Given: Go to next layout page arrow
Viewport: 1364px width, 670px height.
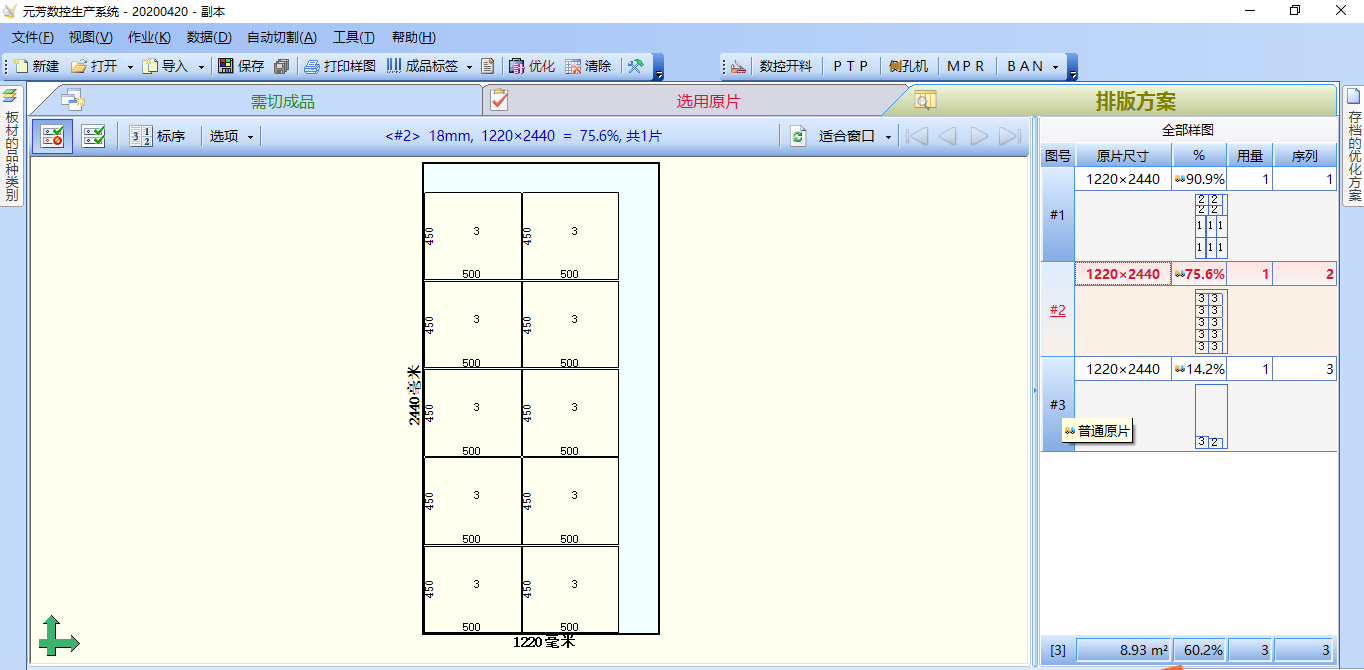Looking at the screenshot, I should (979, 136).
